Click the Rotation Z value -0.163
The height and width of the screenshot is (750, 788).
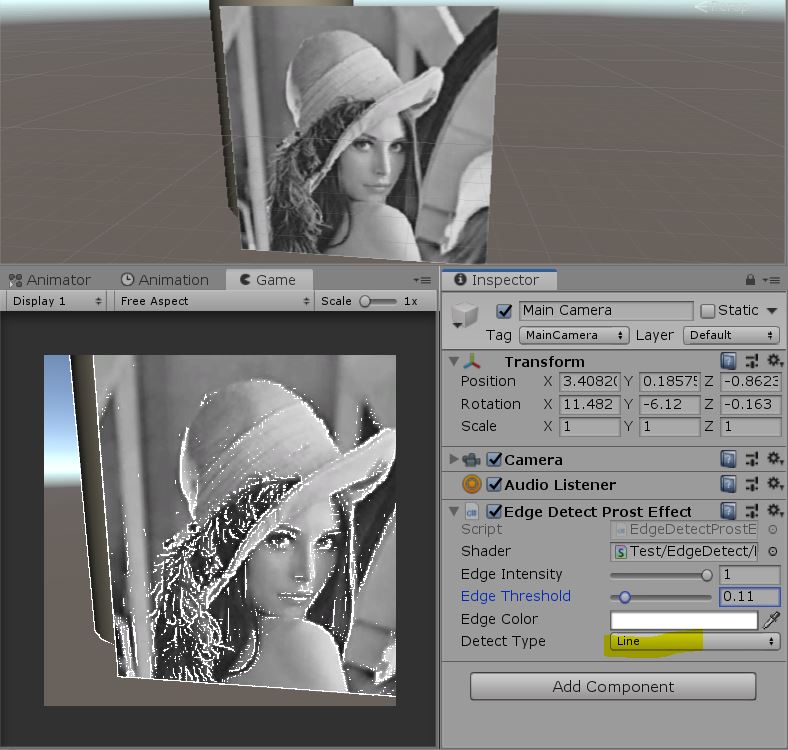tap(750, 404)
